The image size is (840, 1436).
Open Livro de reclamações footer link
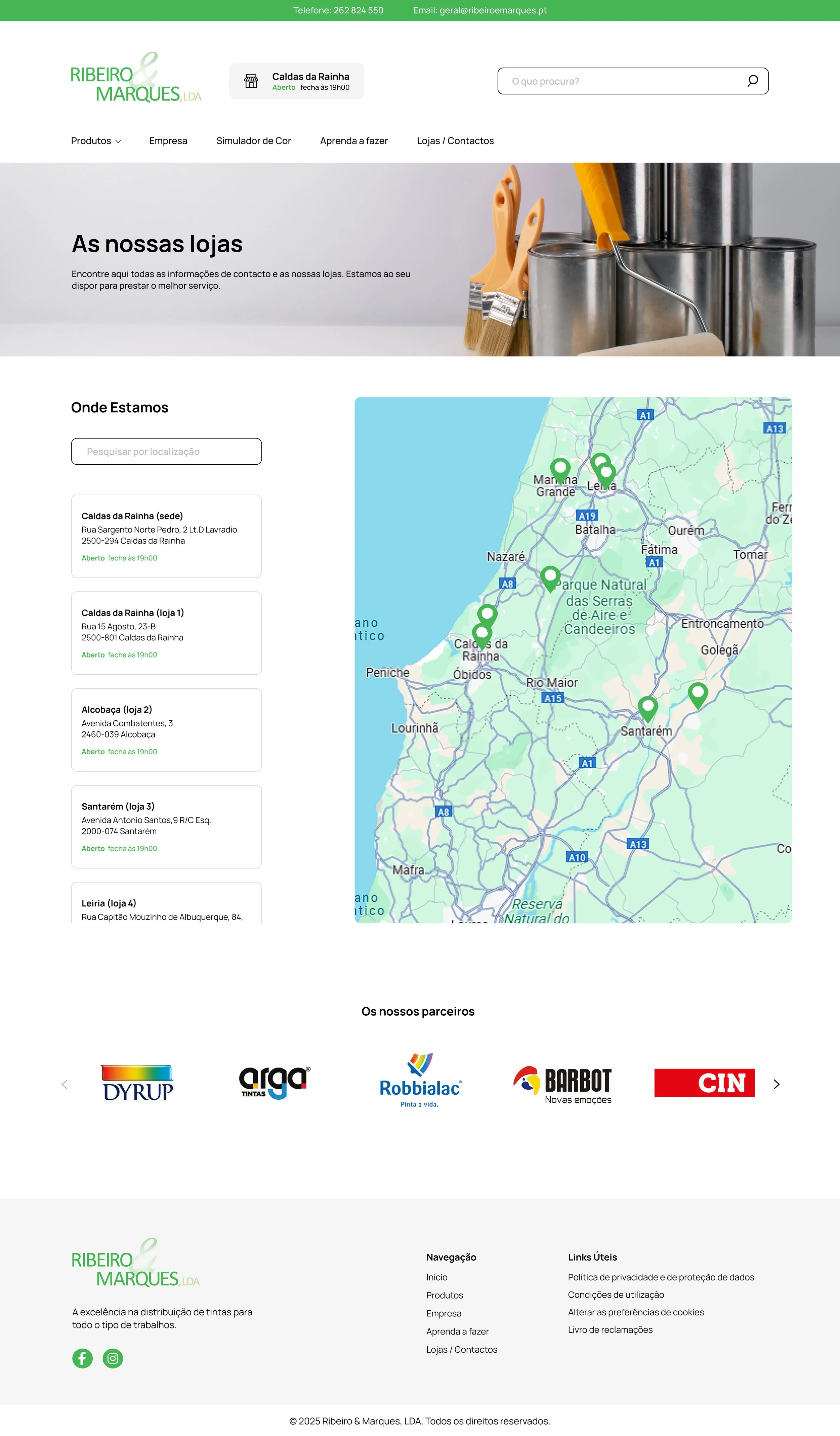point(610,1329)
